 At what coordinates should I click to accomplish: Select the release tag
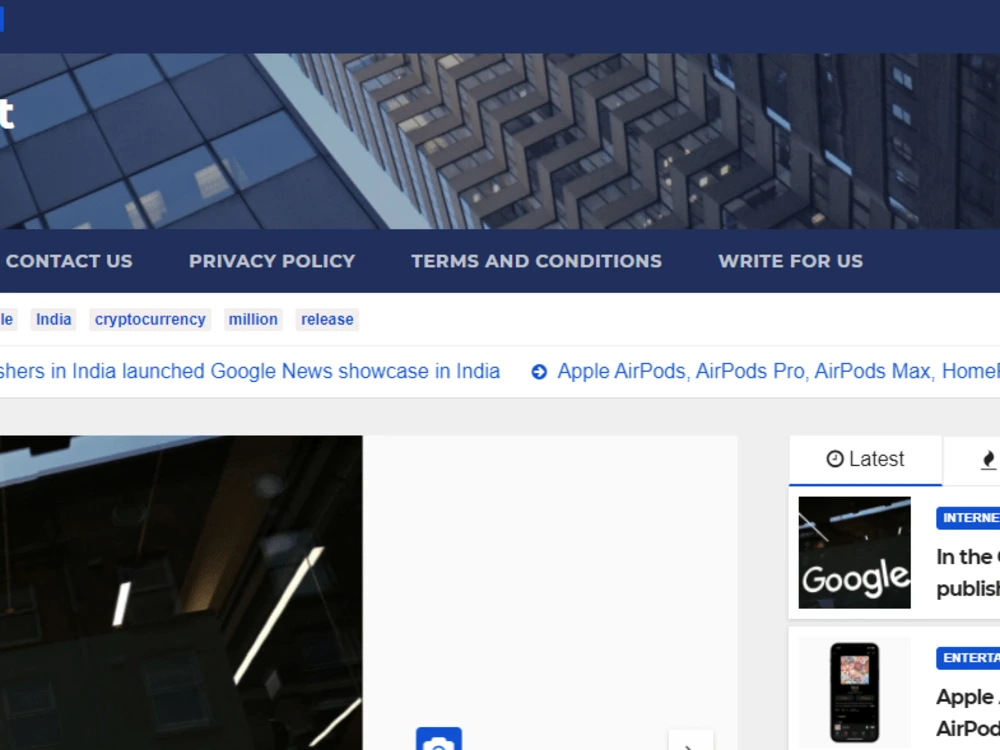click(x=327, y=319)
